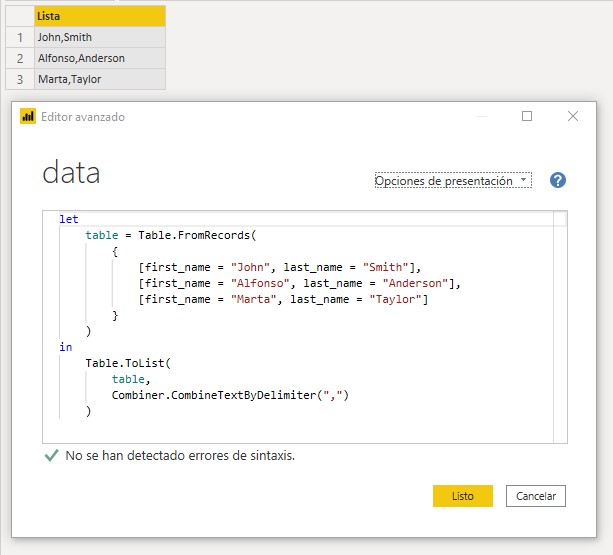Click the "Marta" string in the code
This screenshot has height=555, width=613.
pos(253,299)
